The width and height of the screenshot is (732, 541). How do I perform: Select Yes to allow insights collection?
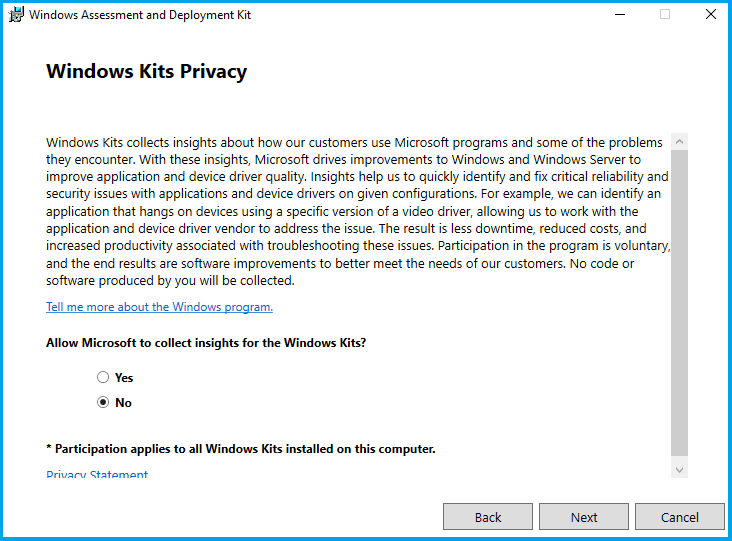pyautogui.click(x=103, y=378)
